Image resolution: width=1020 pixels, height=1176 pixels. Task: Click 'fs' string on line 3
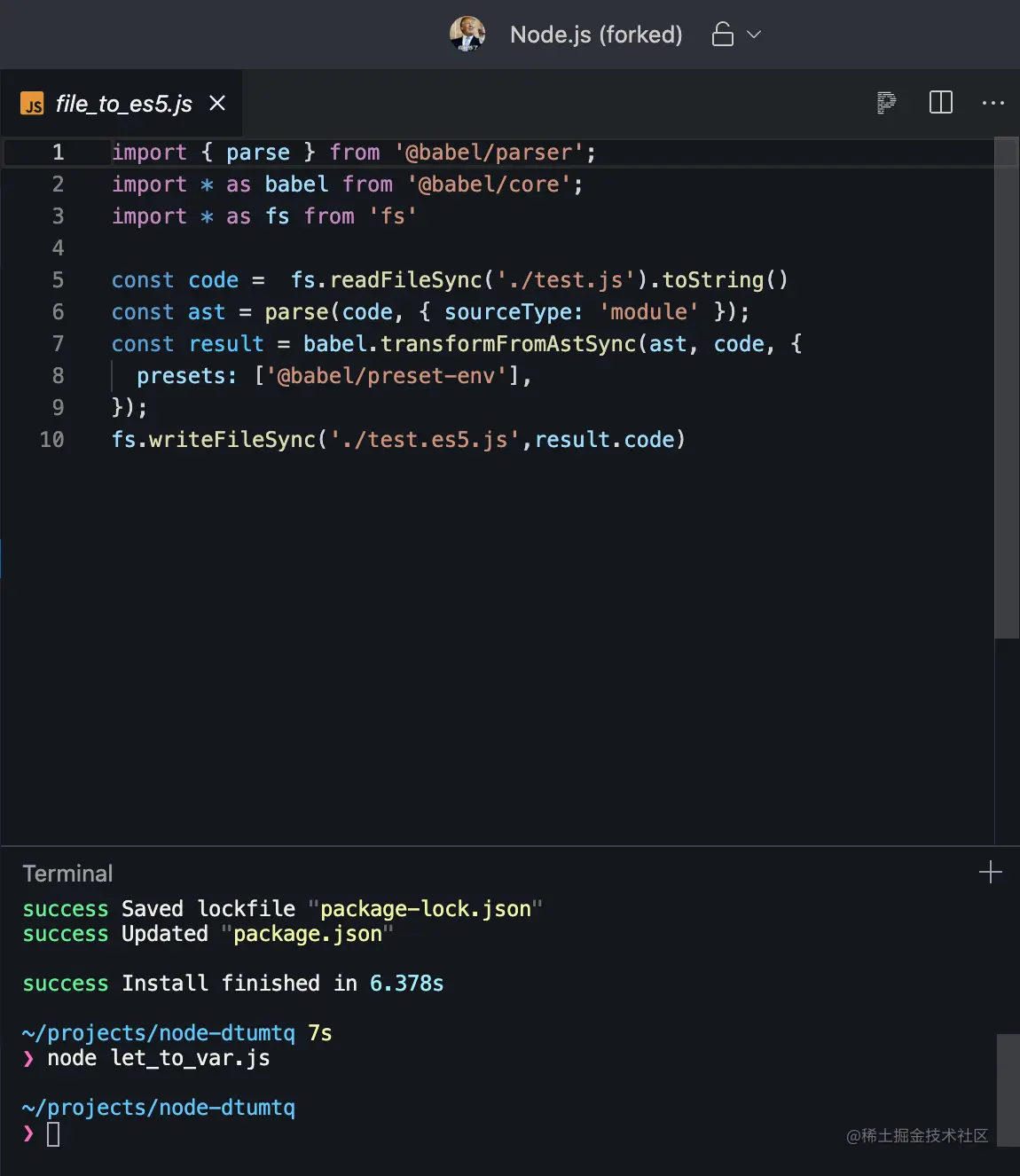pos(393,216)
